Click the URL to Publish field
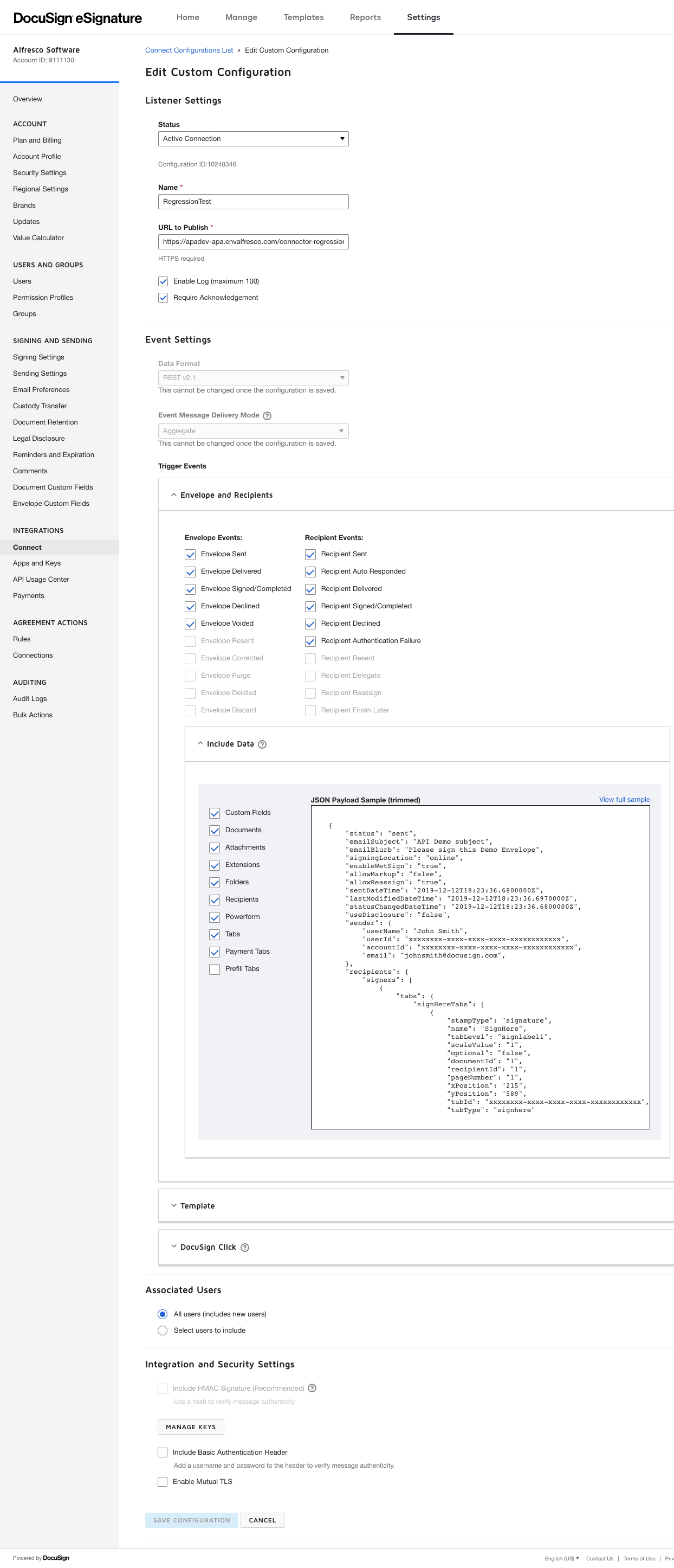This screenshot has width=674, height=1568. click(253, 242)
